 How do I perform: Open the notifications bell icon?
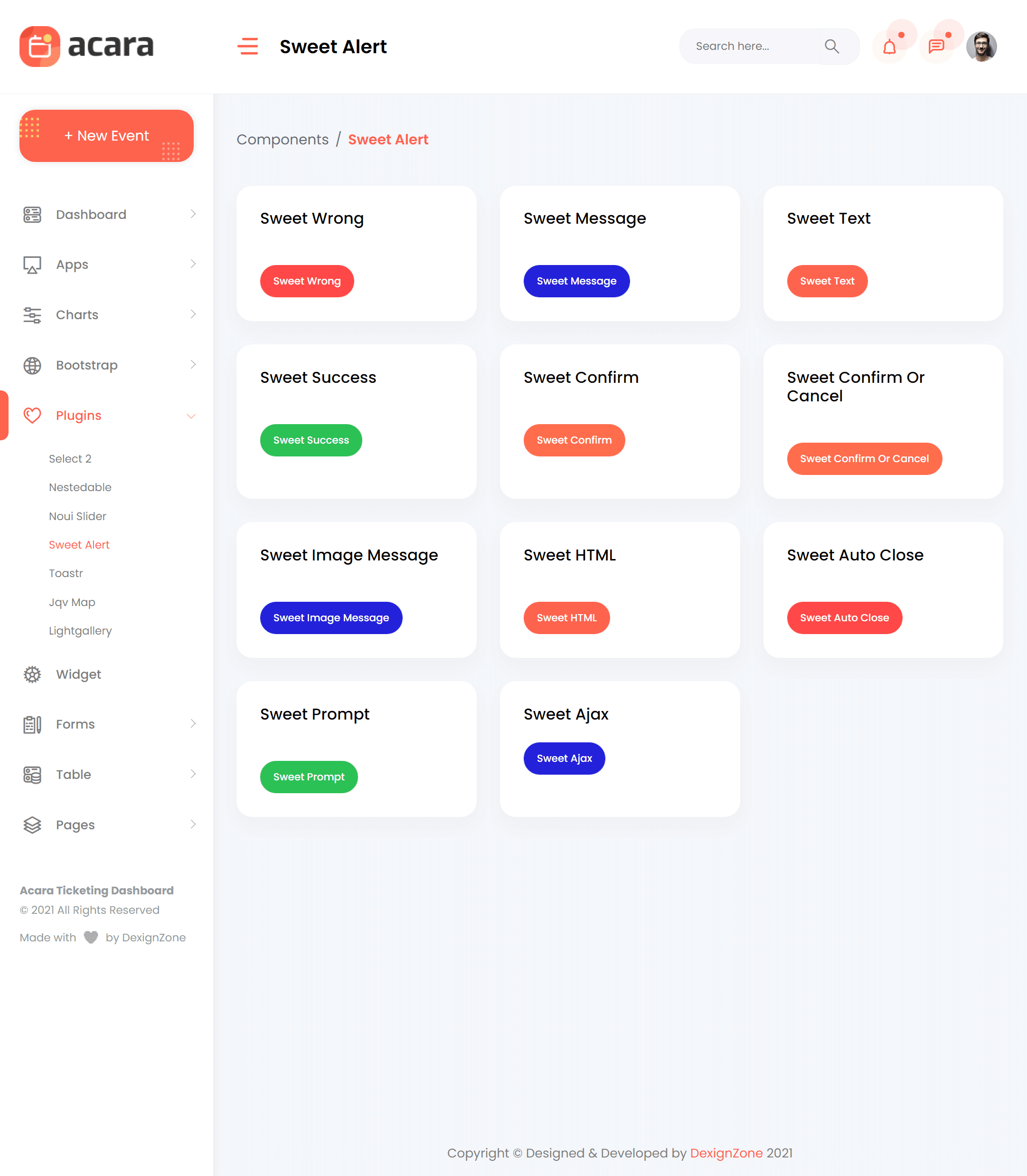pyautogui.click(x=889, y=47)
